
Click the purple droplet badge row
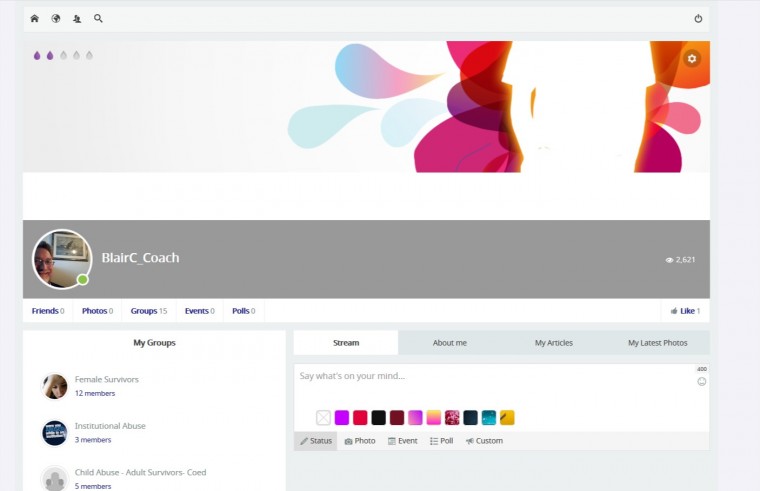[63, 55]
